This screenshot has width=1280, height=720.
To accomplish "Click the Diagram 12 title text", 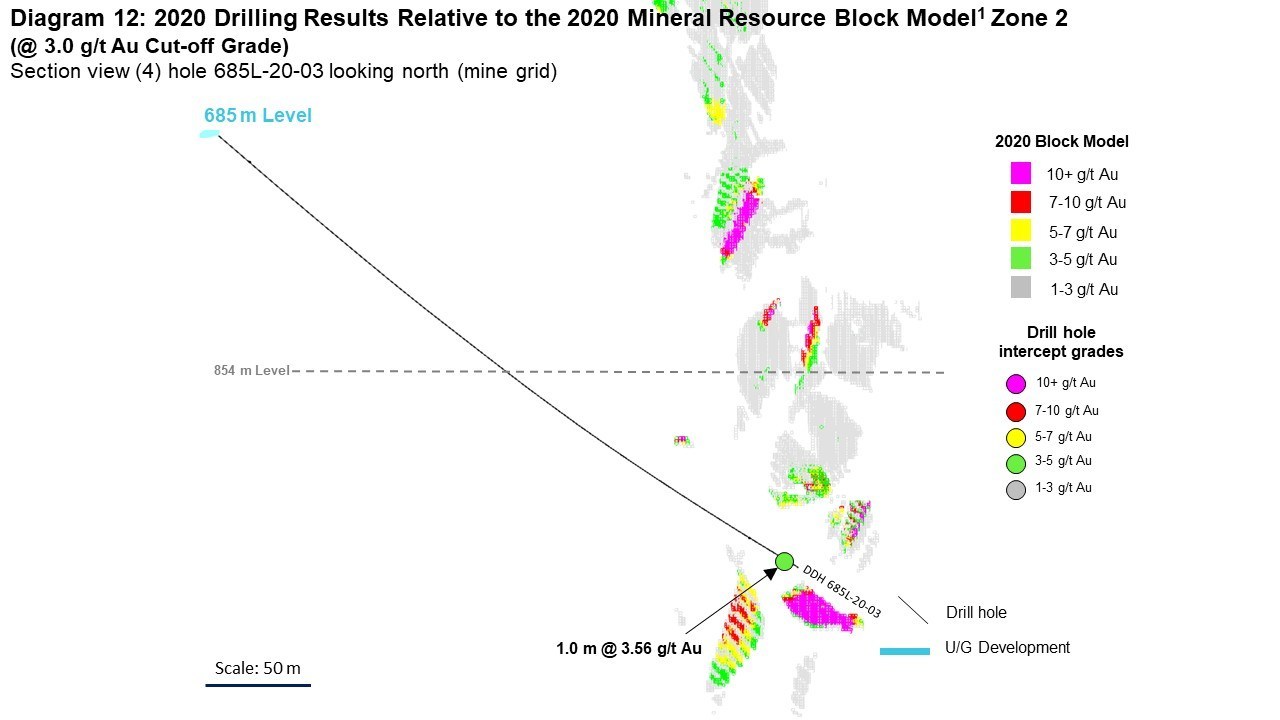I will tap(538, 19).
